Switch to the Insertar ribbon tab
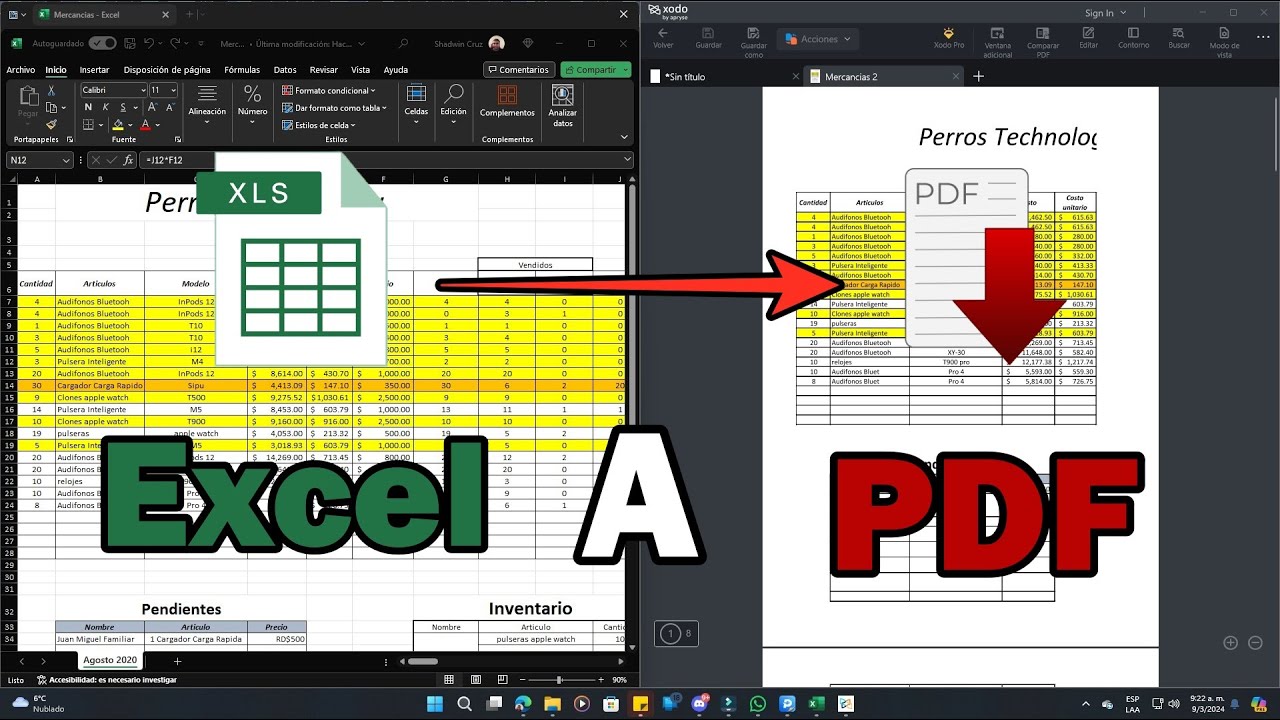1280x720 pixels. pos(94,70)
